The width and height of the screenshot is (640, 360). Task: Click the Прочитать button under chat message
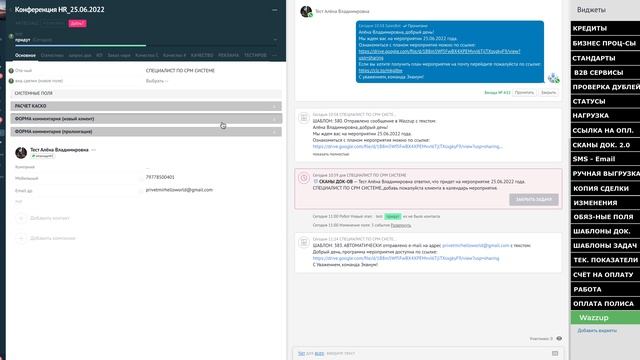[524, 93]
